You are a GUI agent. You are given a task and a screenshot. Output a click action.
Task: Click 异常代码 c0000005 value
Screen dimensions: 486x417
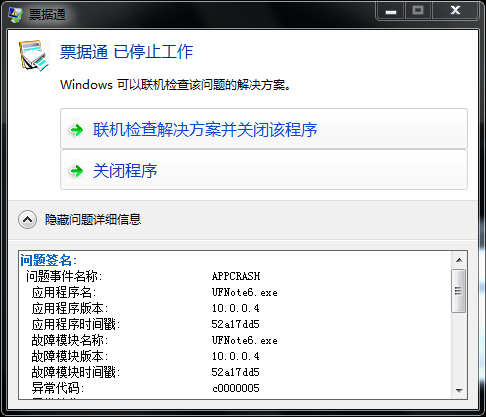point(236,388)
